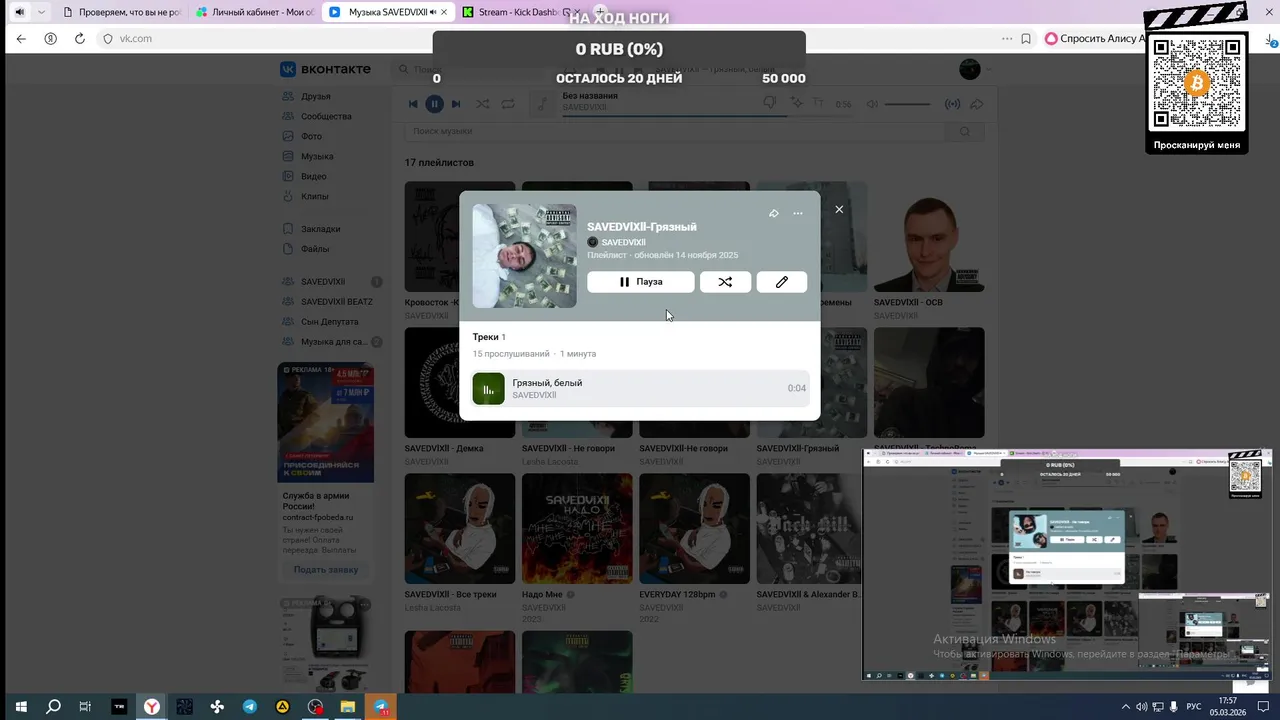The image size is (1280, 720).
Task: Open the SAVEDVIXII - ОСВ playlist thumbnail
Action: pyautogui.click(x=929, y=237)
